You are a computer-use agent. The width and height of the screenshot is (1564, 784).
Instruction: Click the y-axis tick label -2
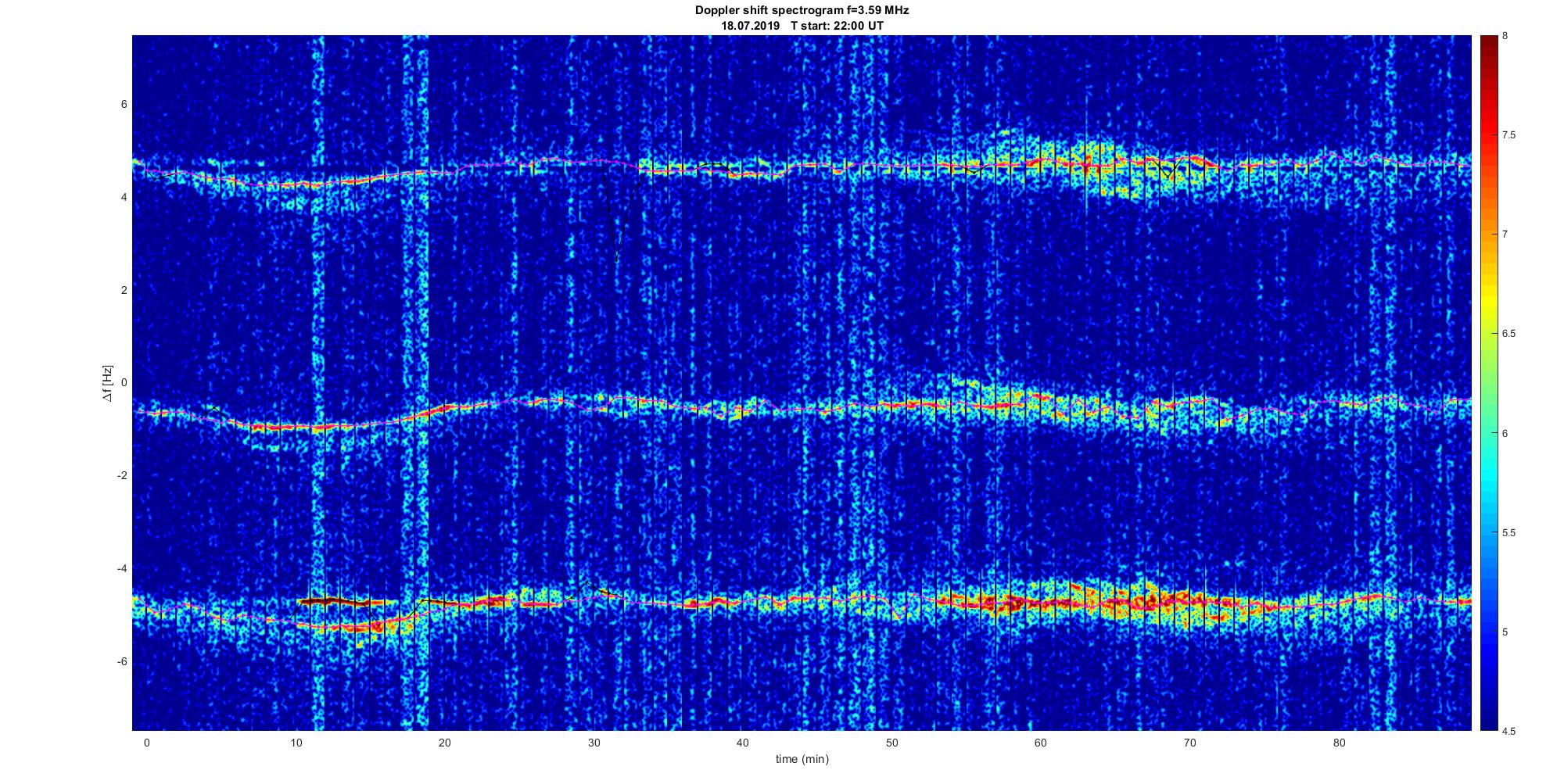coord(121,476)
